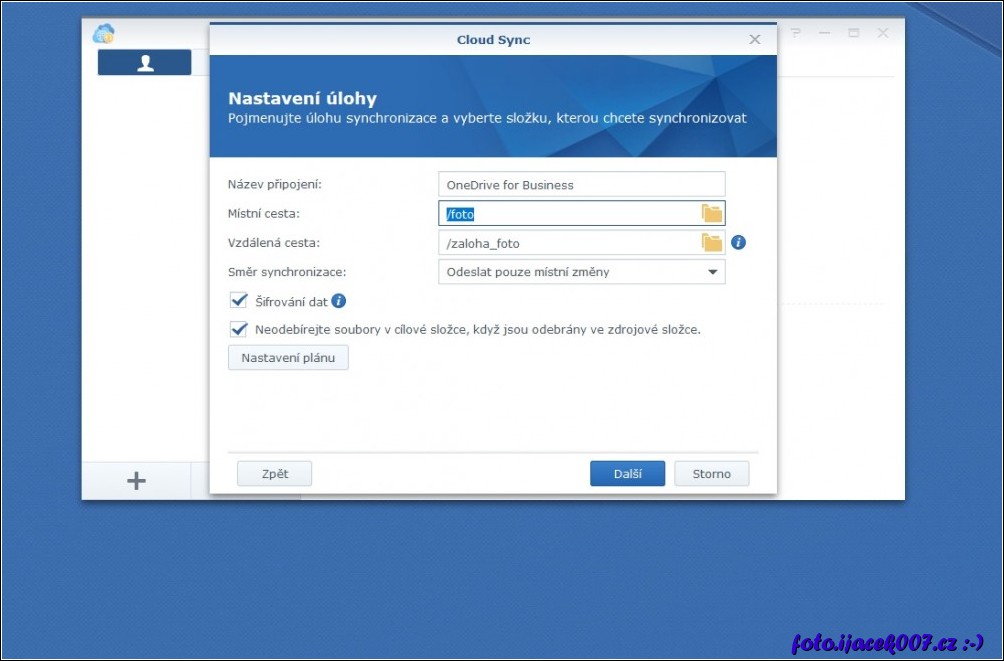The width and height of the screenshot is (1004, 661).
Task: Close the Cloud Sync setup dialog
Action: [x=755, y=40]
